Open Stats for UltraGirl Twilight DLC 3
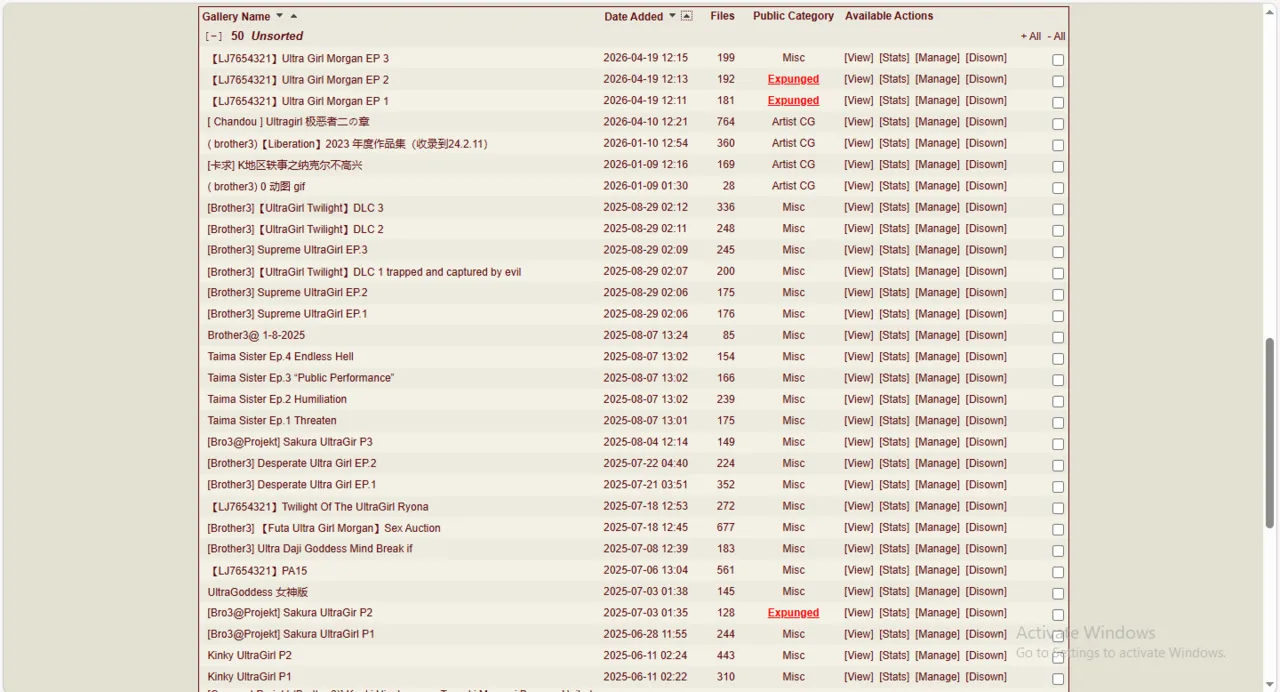This screenshot has width=1280, height=692. click(894, 207)
